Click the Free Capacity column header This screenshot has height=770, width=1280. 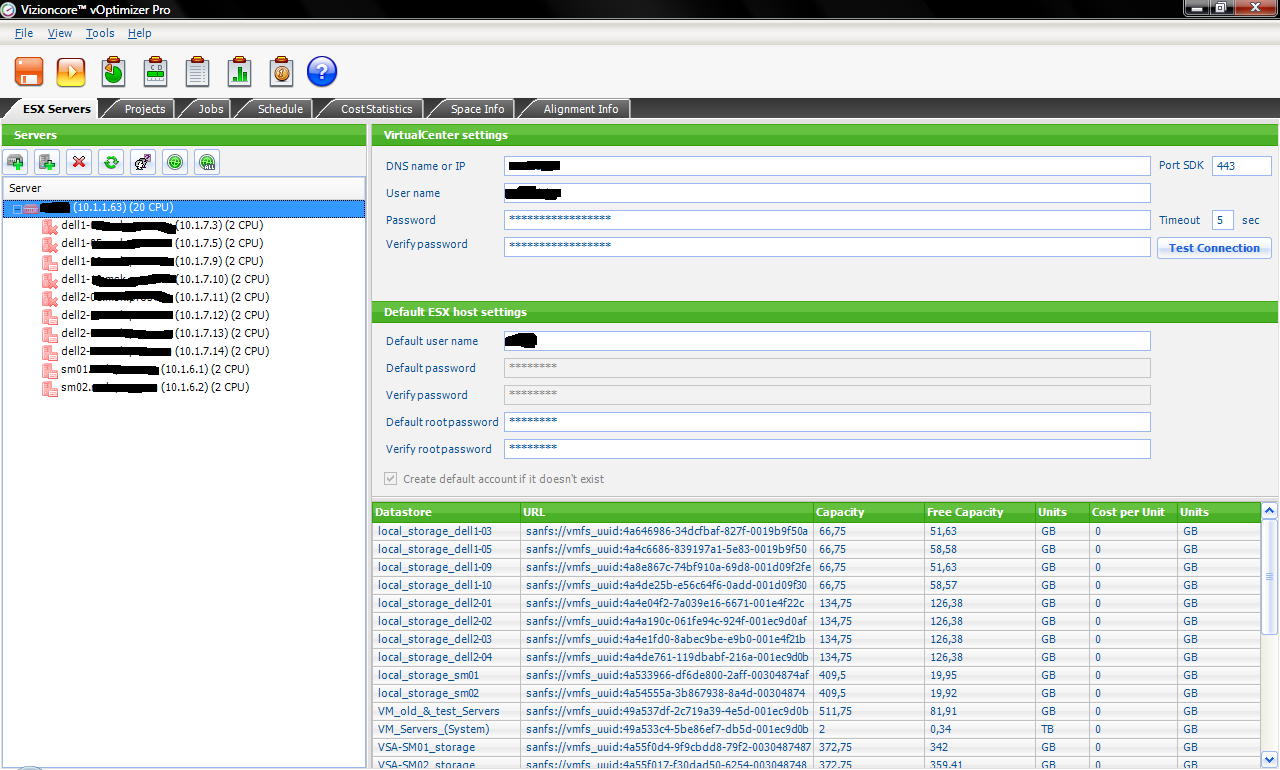[x=964, y=512]
